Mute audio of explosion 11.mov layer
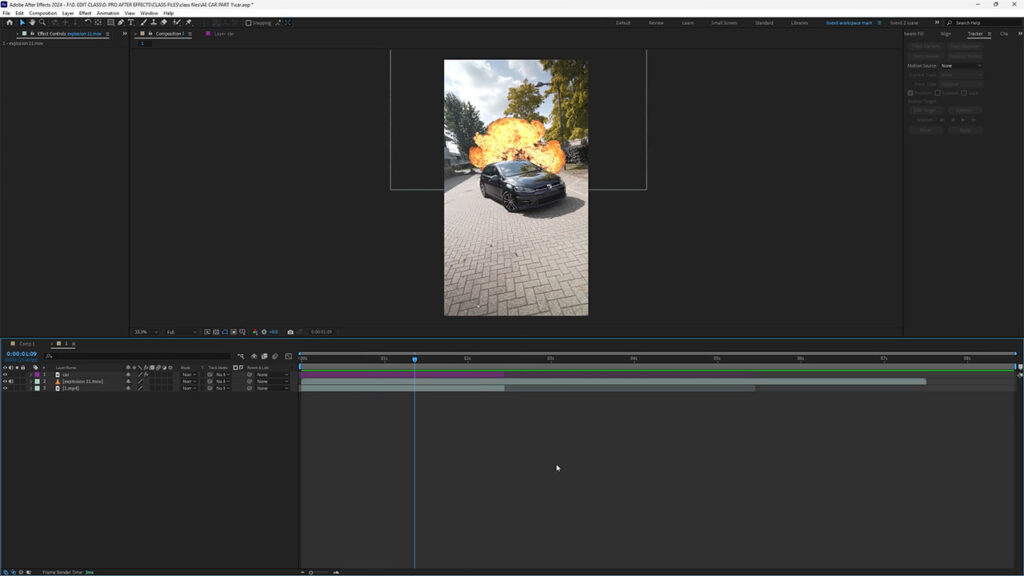This screenshot has width=1024, height=576. pos(11,381)
